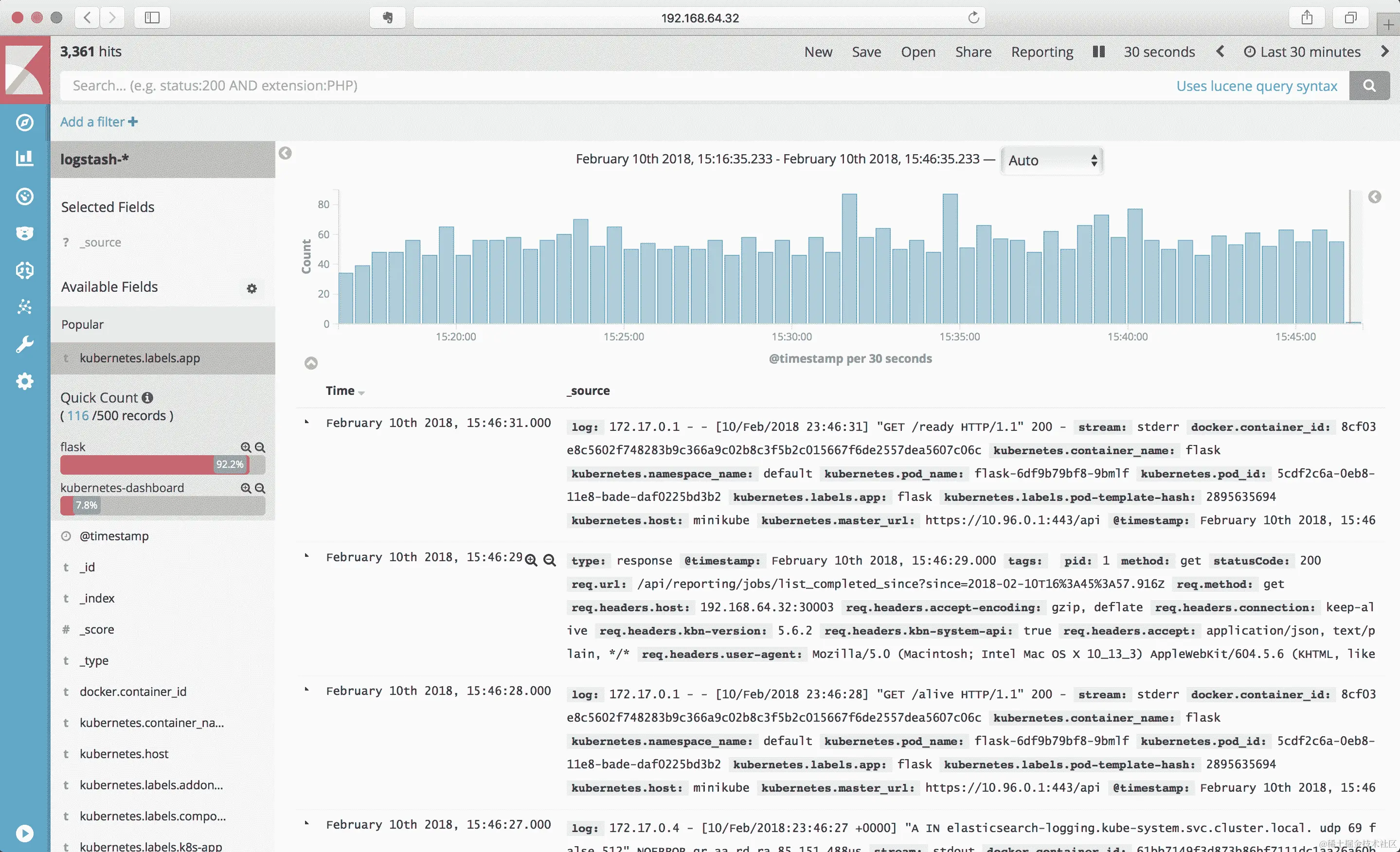1400x852 pixels.
Task: Open the Save menu item
Action: click(x=866, y=52)
